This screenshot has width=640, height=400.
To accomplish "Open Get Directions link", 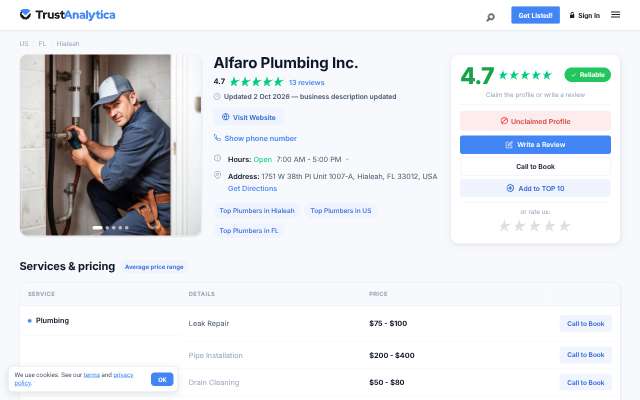I will pos(252,189).
